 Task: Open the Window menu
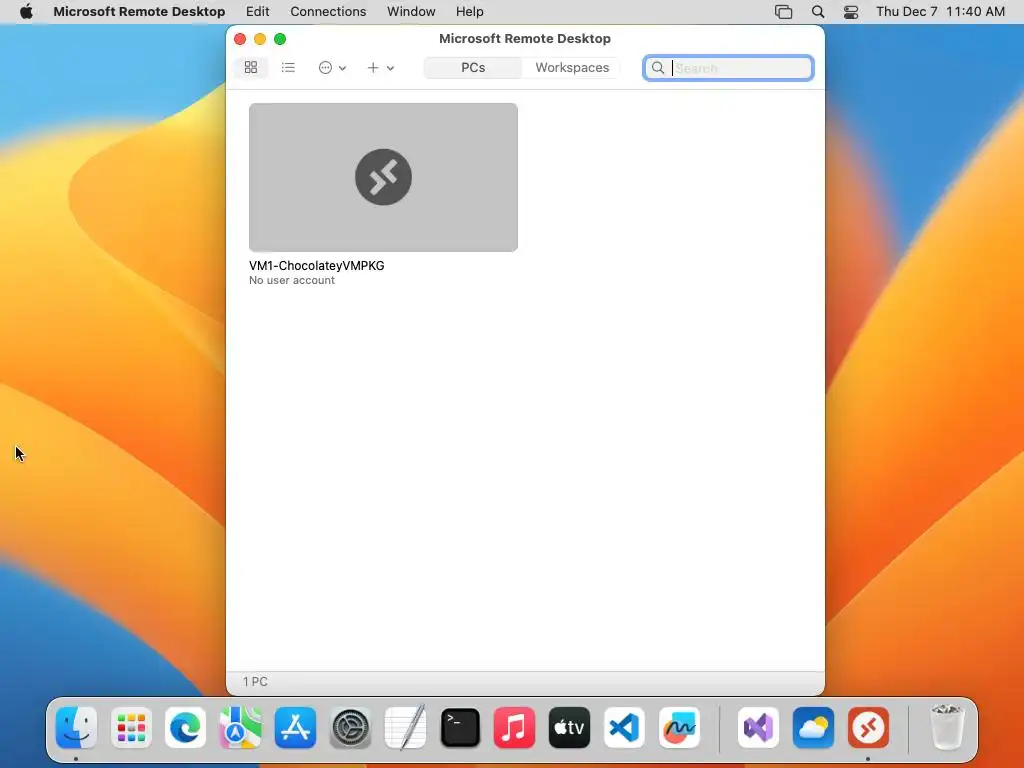click(x=411, y=12)
